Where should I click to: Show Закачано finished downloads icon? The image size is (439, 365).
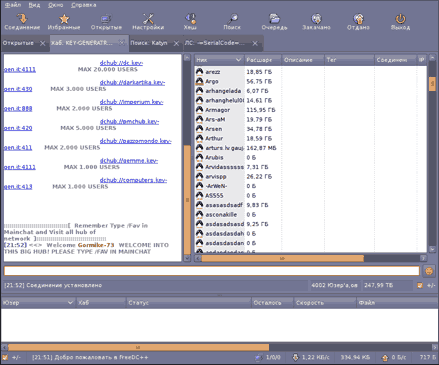pos(316,19)
